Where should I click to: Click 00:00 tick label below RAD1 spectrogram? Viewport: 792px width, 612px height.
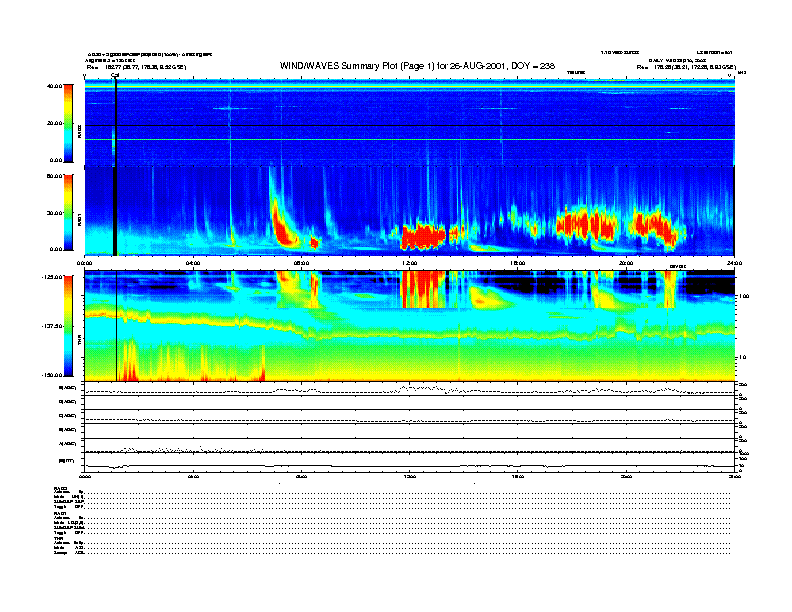coord(84,263)
